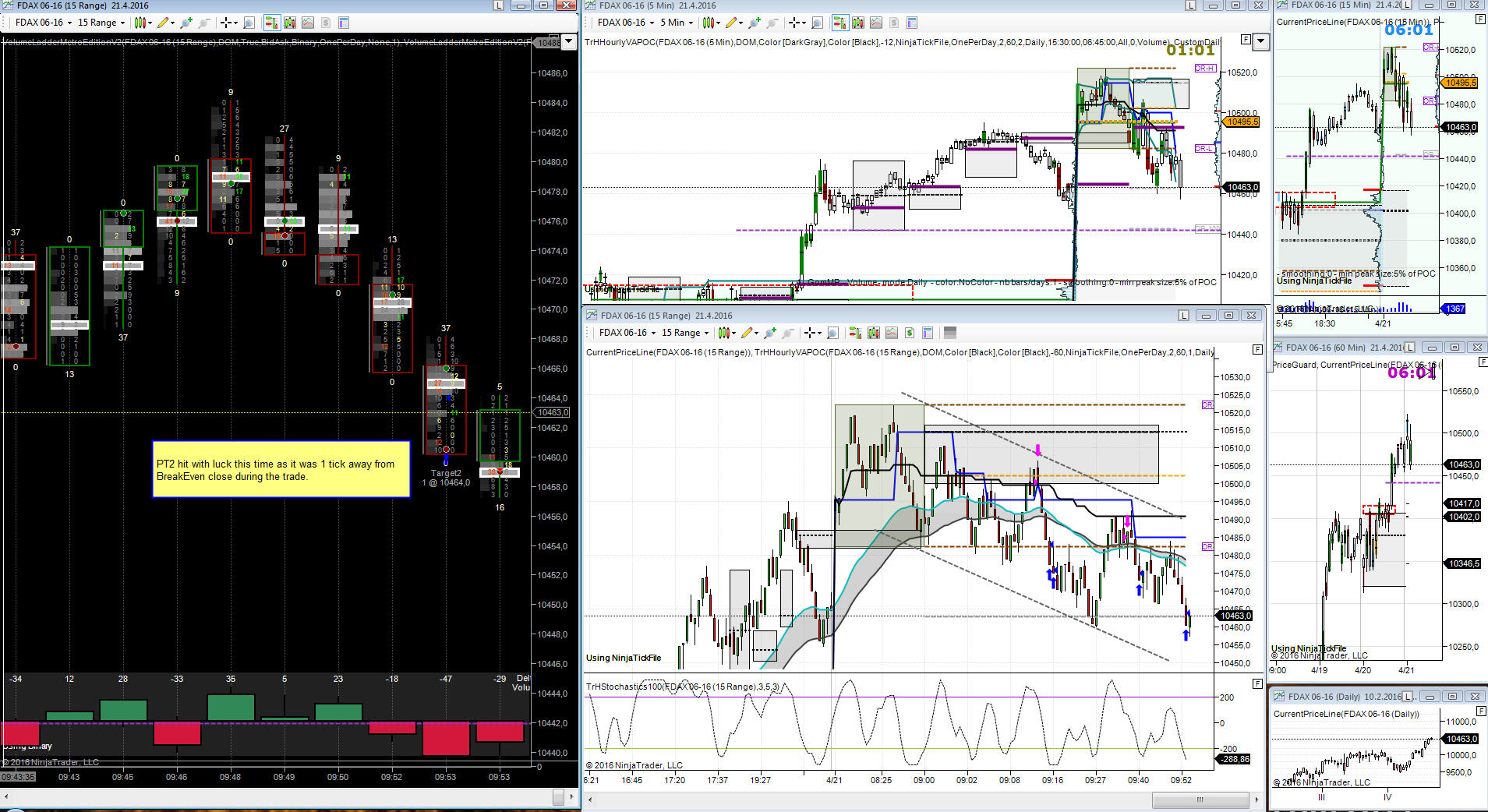This screenshot has height=812, width=1488.
Task: Click orange 10495,5 price marker in 5 Min chart
Action: tap(1241, 122)
